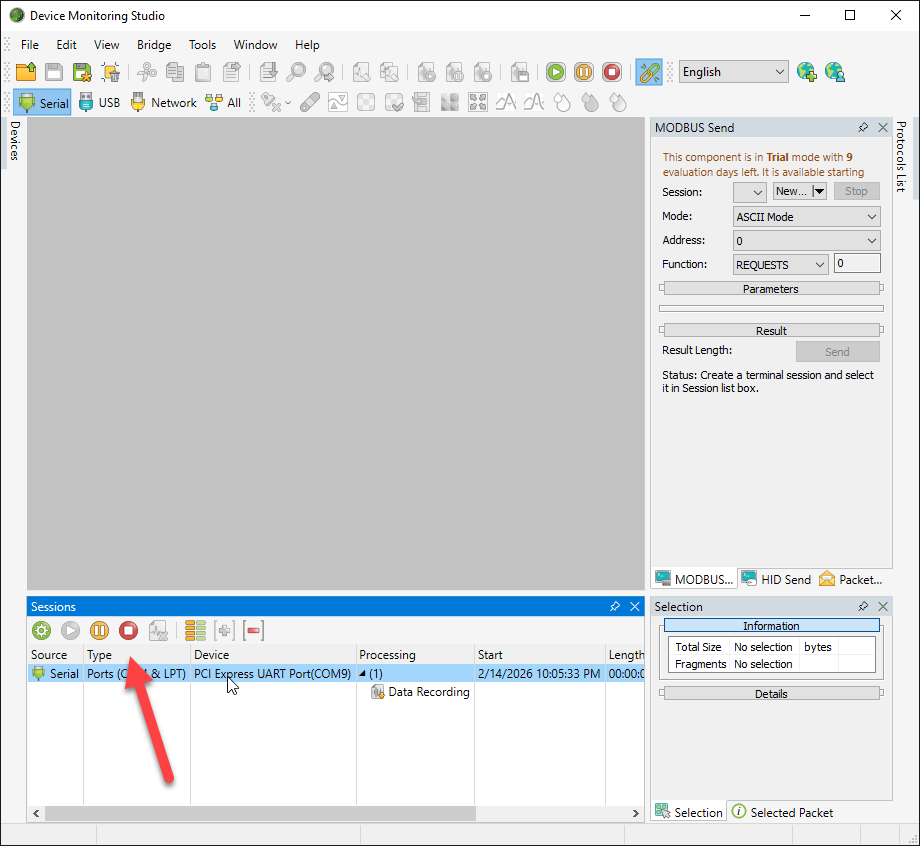Open the Bridge menu
The height and width of the screenshot is (846, 920).
[154, 45]
